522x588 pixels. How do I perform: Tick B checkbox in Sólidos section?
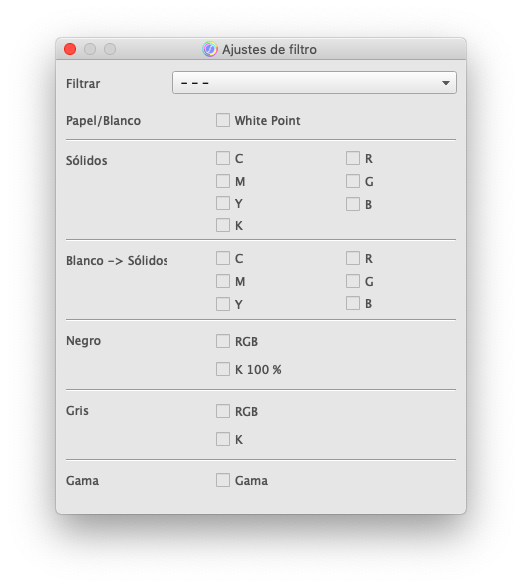353,204
